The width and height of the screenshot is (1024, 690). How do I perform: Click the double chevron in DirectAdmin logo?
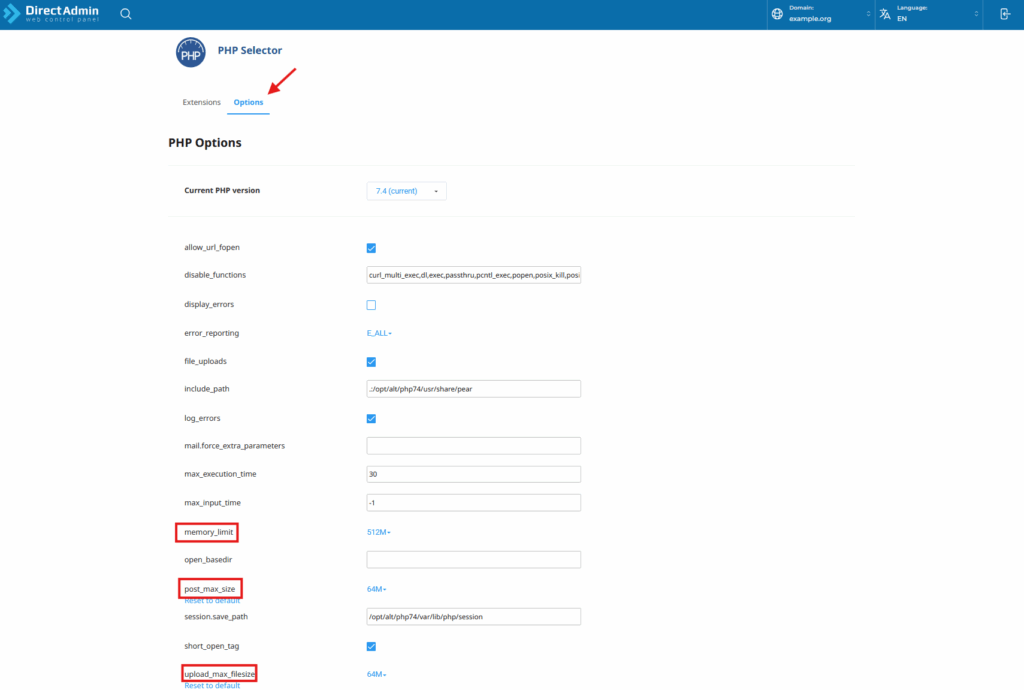tap(14, 13)
